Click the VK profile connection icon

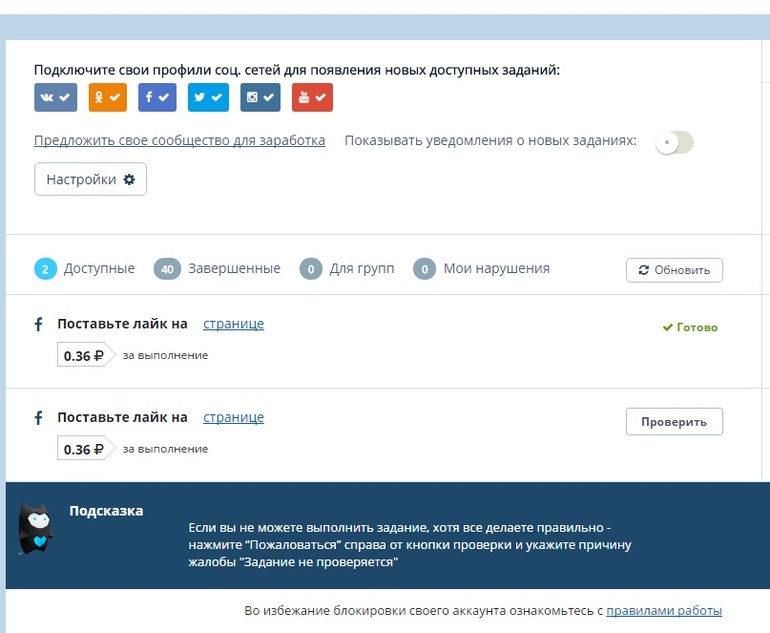click(54, 97)
